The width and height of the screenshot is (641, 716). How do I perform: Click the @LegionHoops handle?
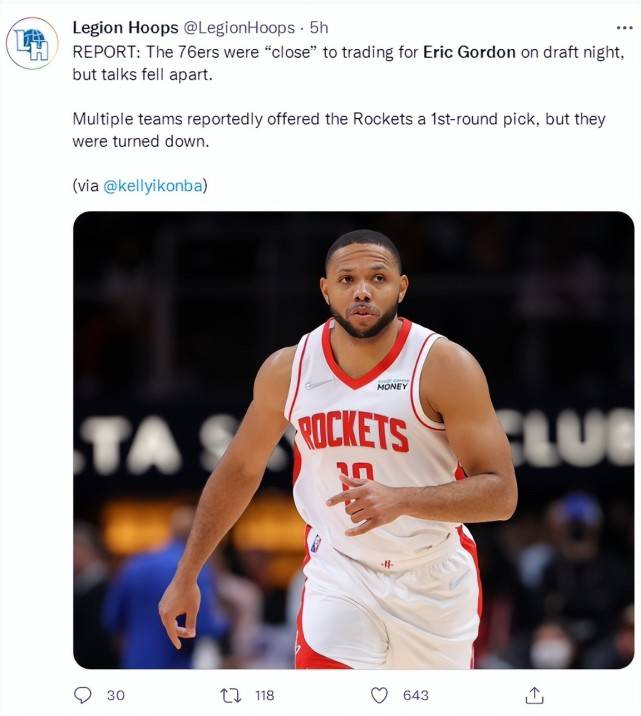(239, 28)
